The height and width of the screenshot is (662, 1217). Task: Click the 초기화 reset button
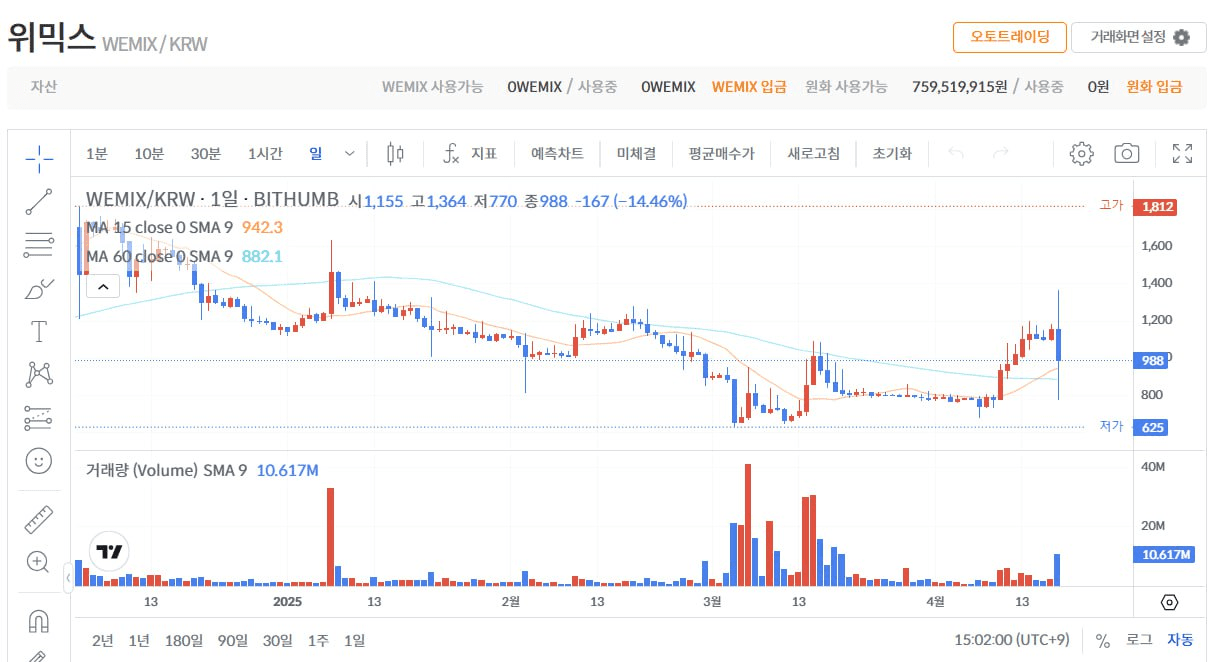click(892, 154)
